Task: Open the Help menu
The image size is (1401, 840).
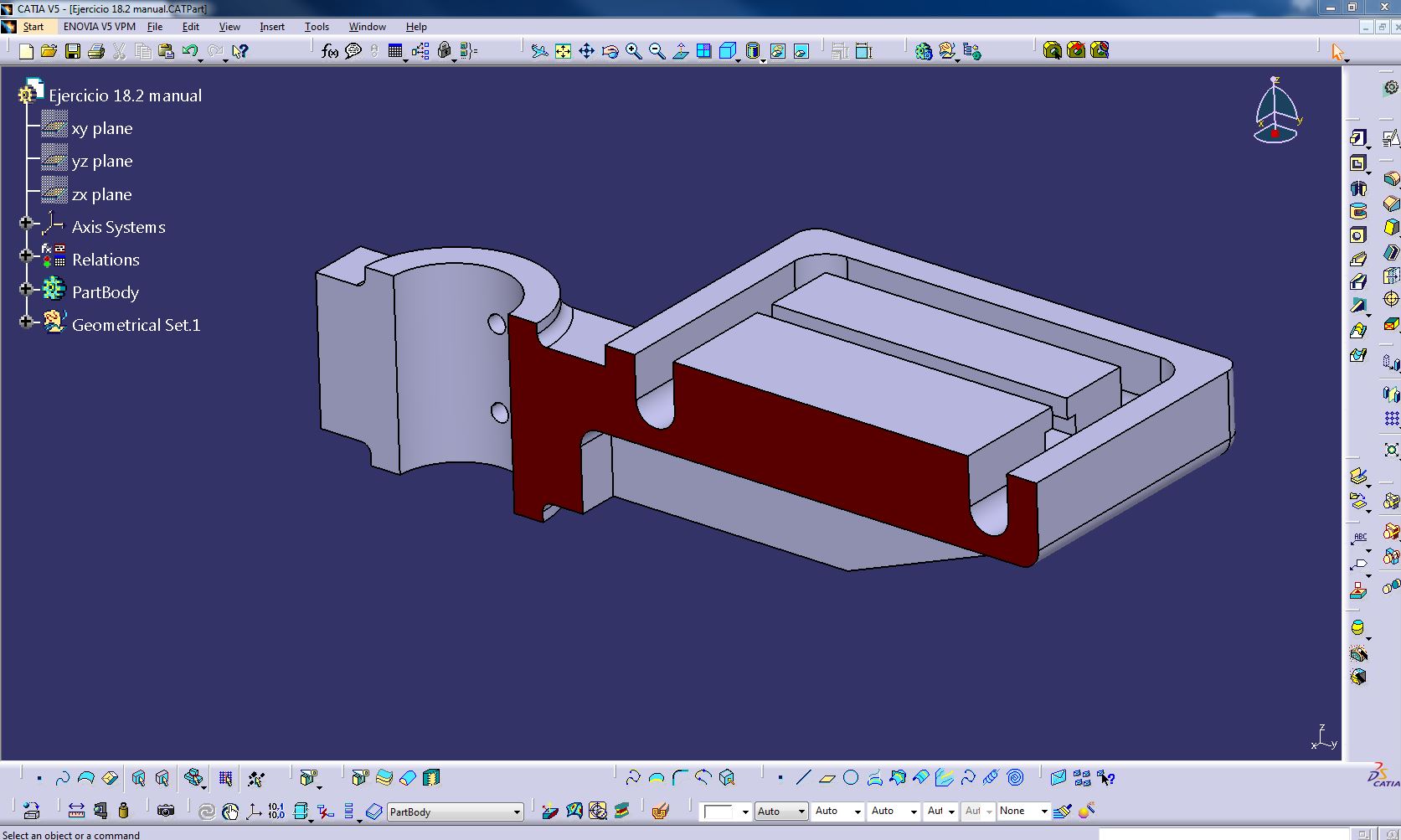Action: (x=416, y=27)
